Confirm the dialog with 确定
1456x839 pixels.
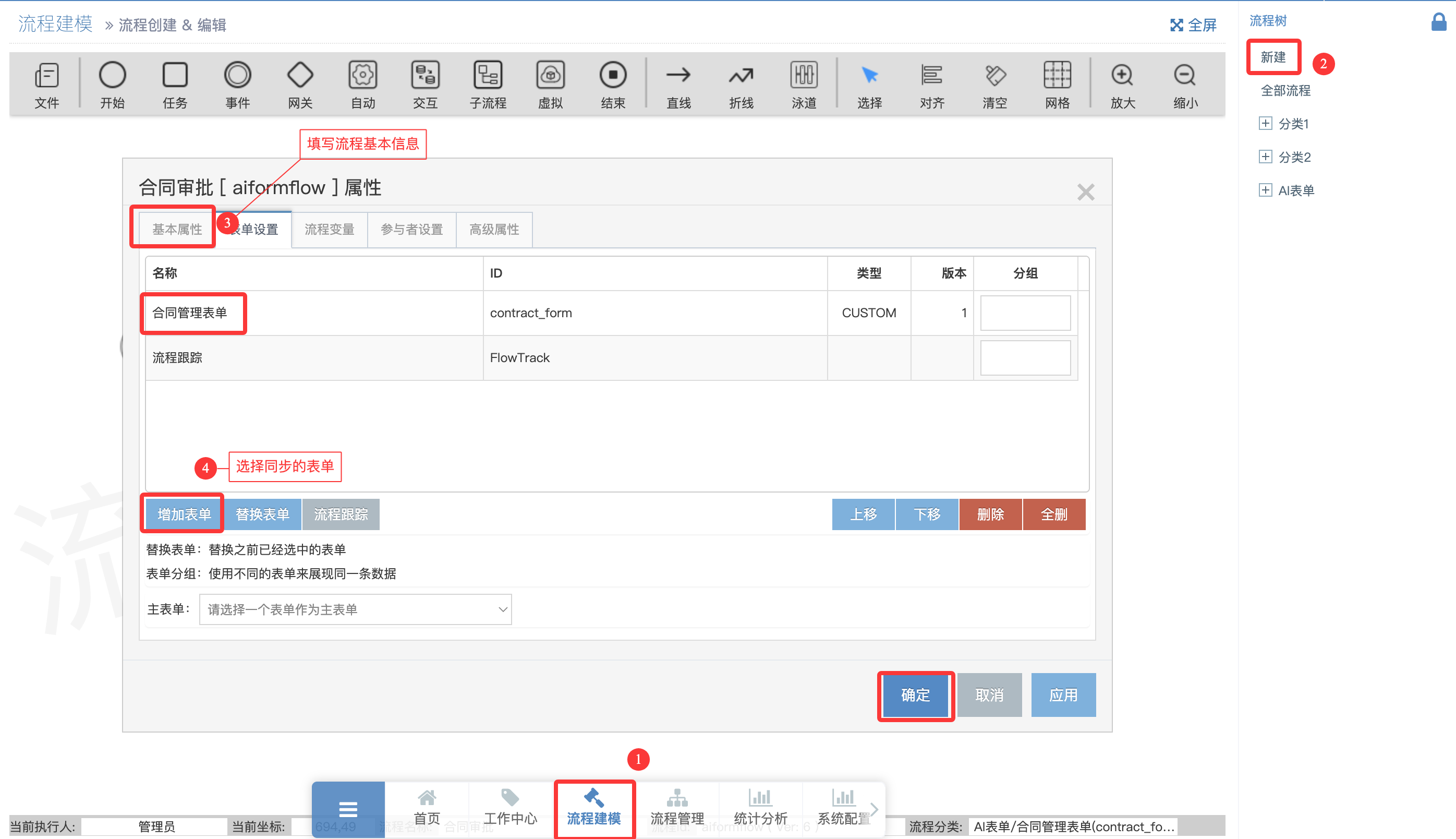(x=915, y=695)
